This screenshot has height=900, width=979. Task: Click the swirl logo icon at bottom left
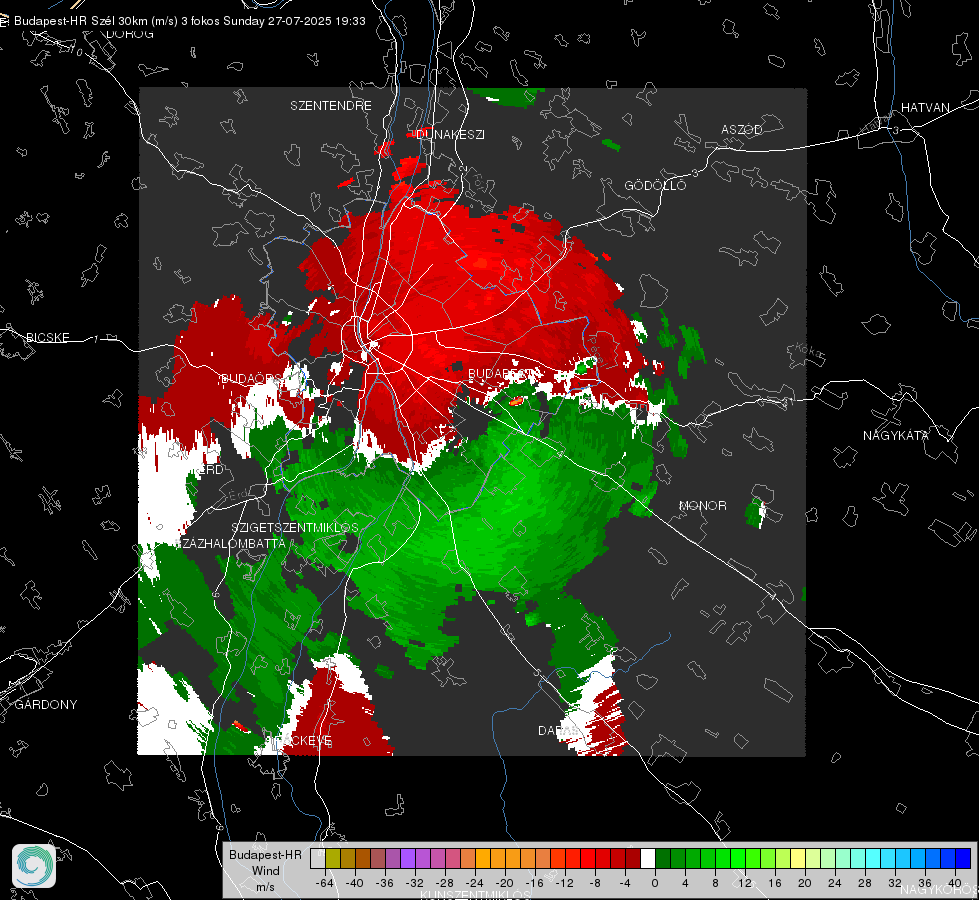click(x=34, y=866)
